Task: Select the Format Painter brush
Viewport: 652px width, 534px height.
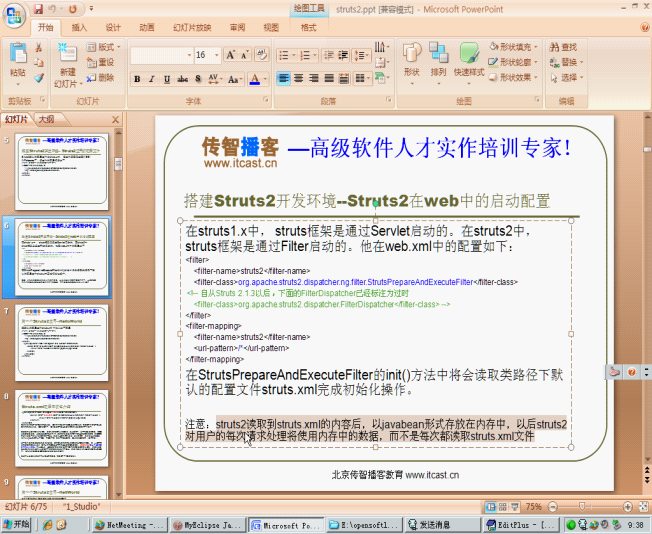Action: (x=38, y=78)
